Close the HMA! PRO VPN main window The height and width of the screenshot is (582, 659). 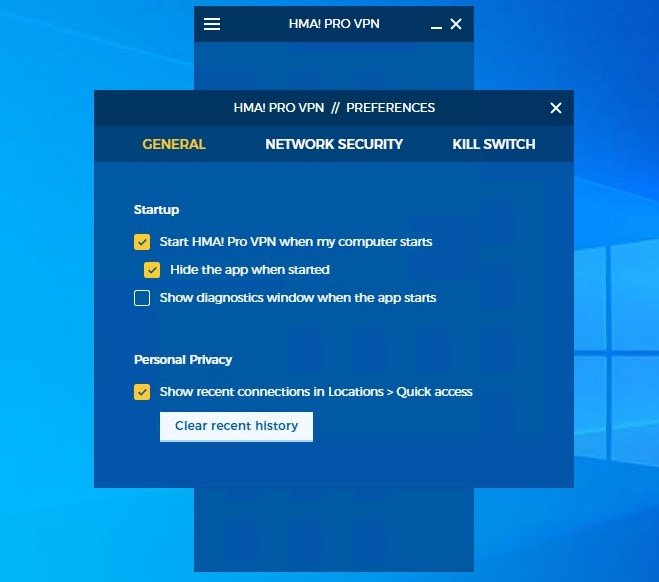click(x=456, y=24)
